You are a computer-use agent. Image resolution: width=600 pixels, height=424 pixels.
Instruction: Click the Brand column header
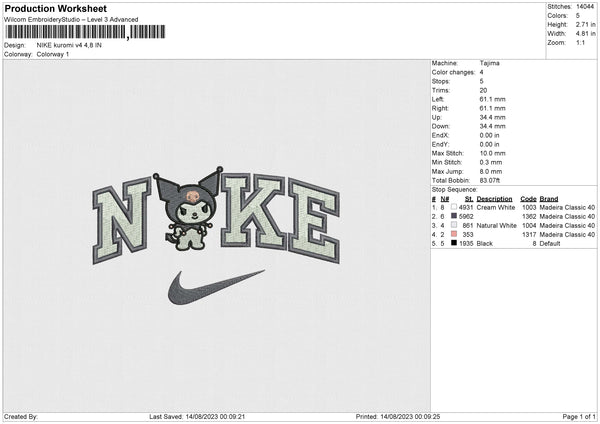(549, 199)
